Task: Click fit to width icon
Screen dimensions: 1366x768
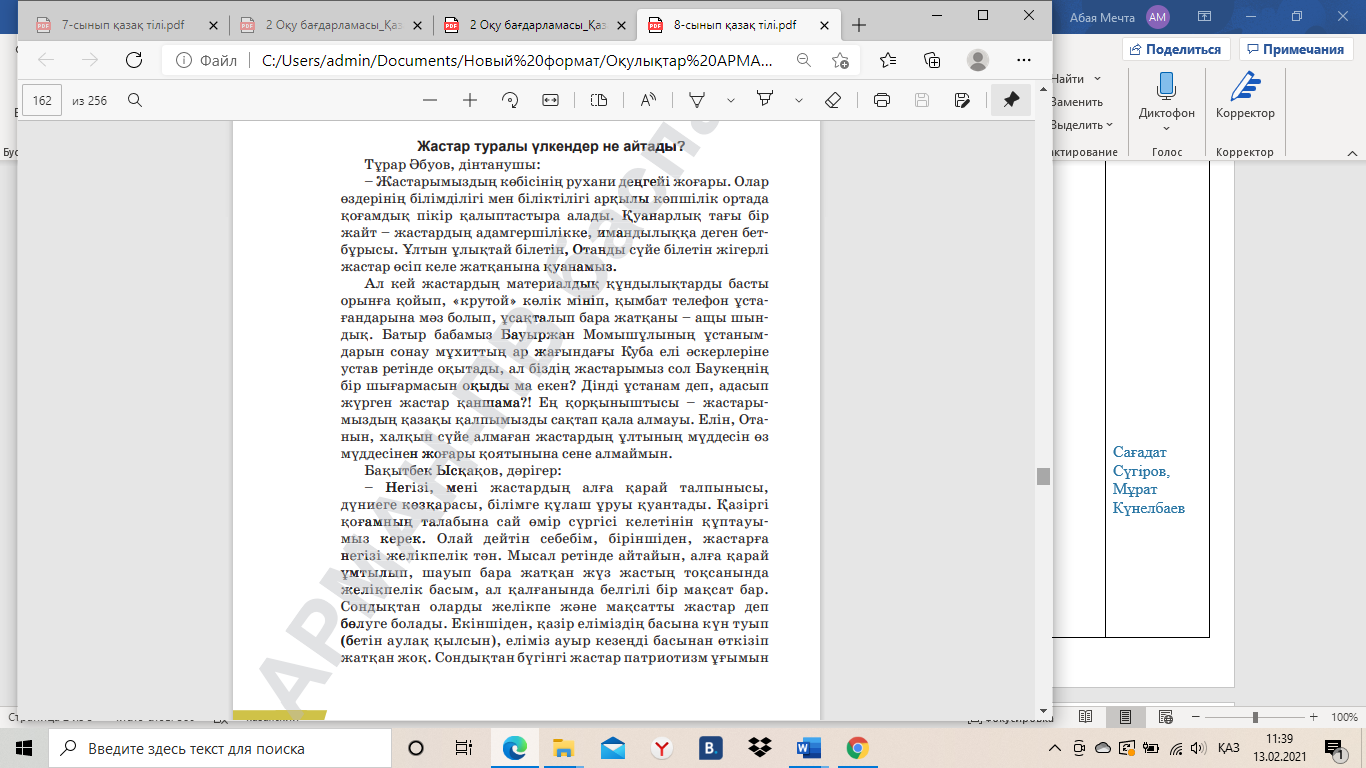Action: coord(550,100)
